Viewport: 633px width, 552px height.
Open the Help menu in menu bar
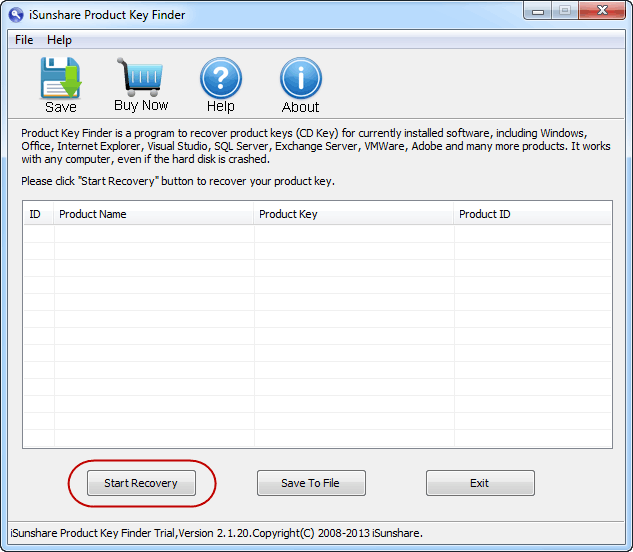coord(59,40)
